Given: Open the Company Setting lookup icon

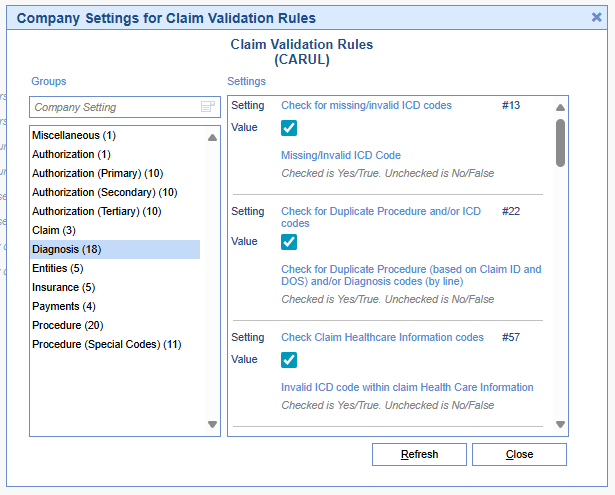Looking at the screenshot, I should (x=207, y=107).
